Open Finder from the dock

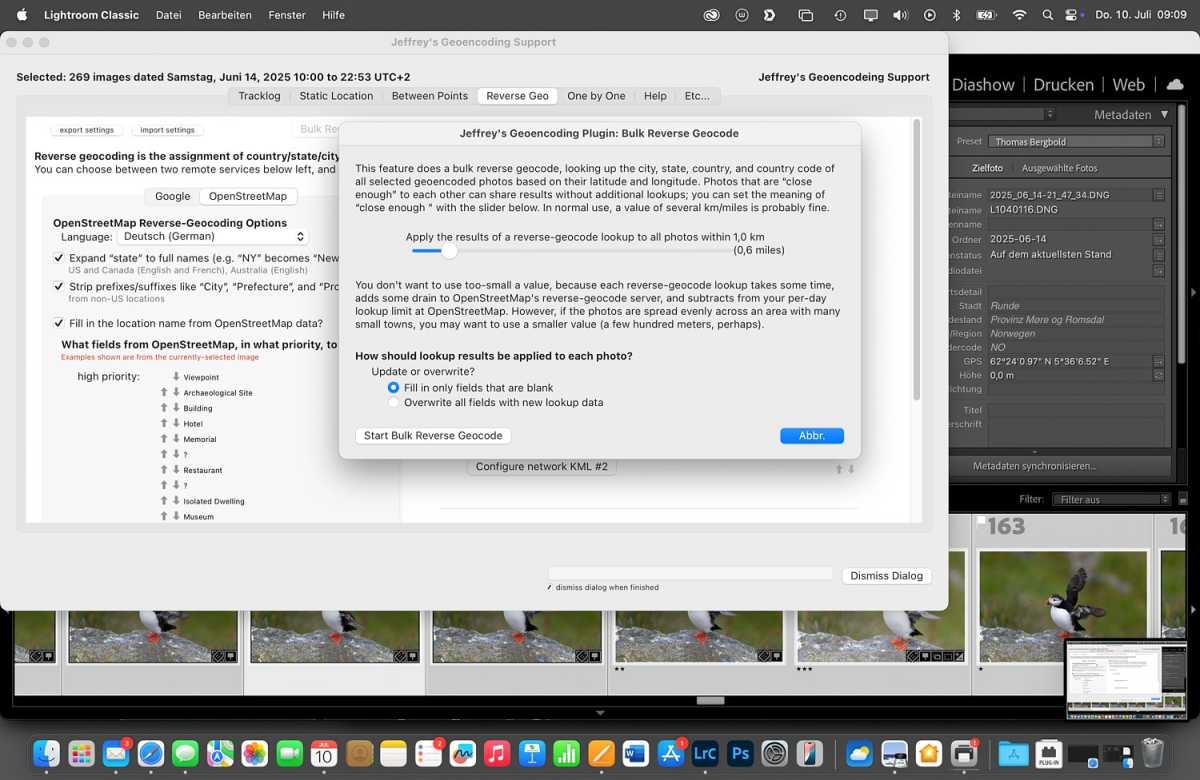point(46,753)
